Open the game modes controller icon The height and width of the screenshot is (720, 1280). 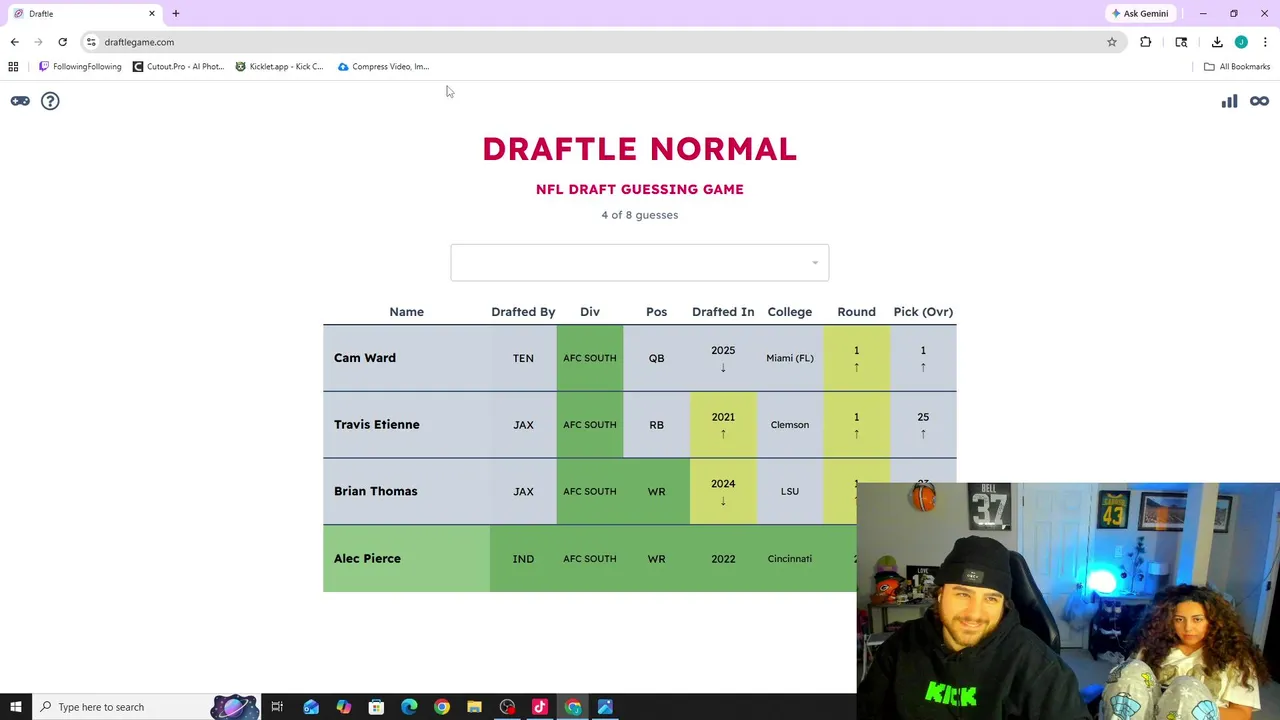(20, 101)
